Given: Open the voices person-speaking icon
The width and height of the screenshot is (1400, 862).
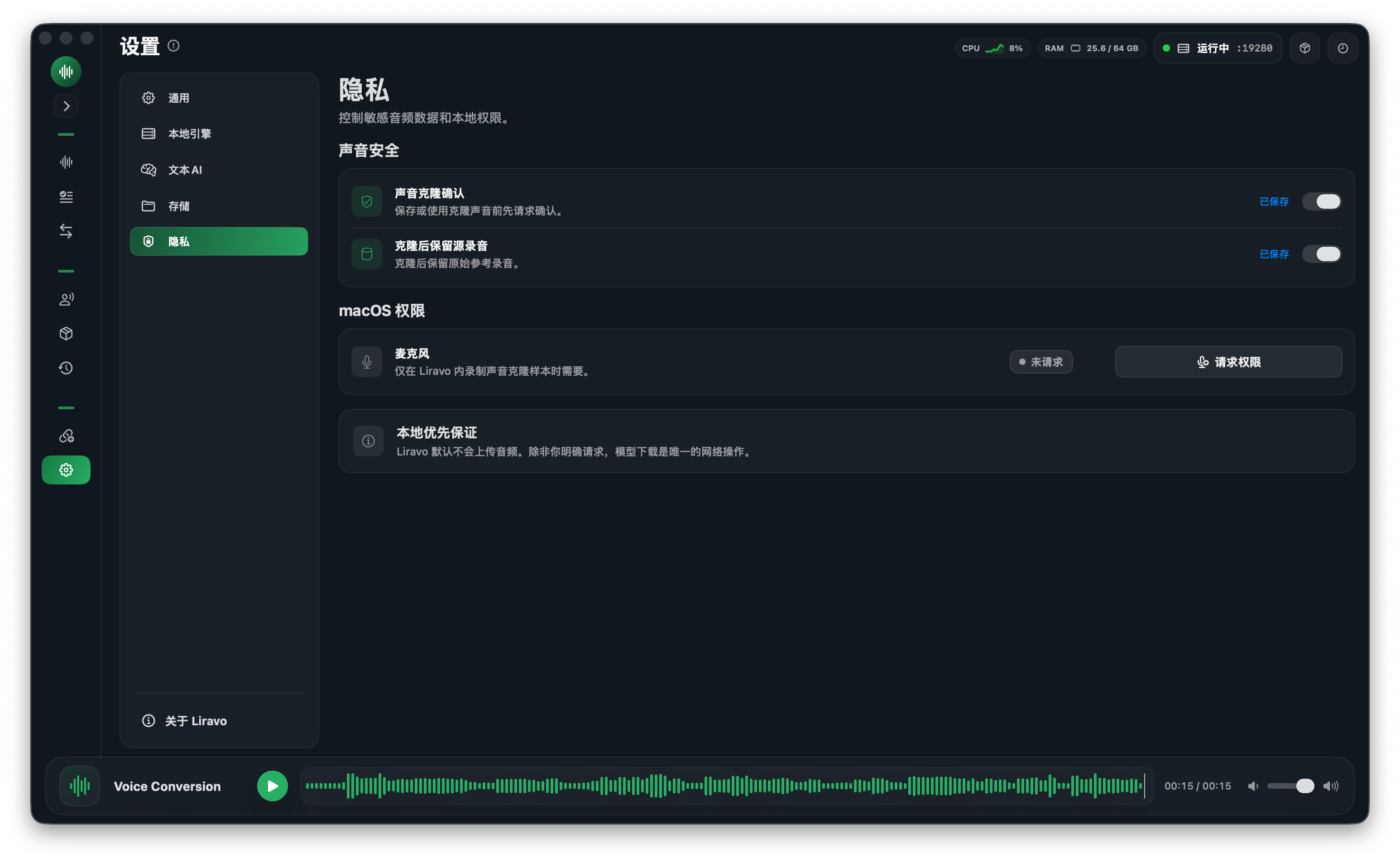Looking at the screenshot, I should click(x=66, y=299).
